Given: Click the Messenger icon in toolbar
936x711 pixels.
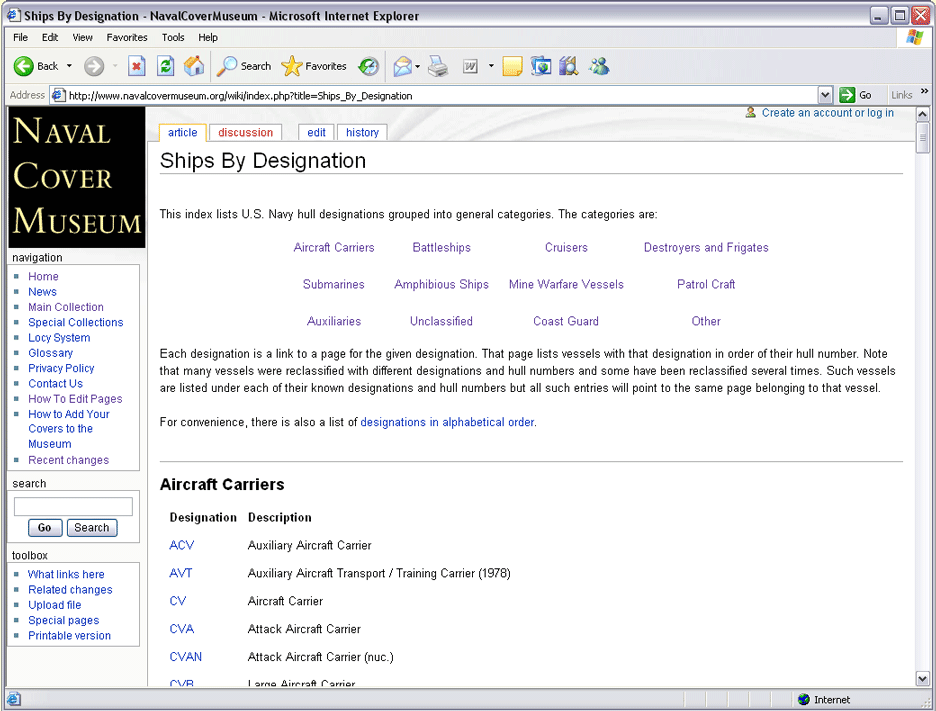Looking at the screenshot, I should pos(599,67).
